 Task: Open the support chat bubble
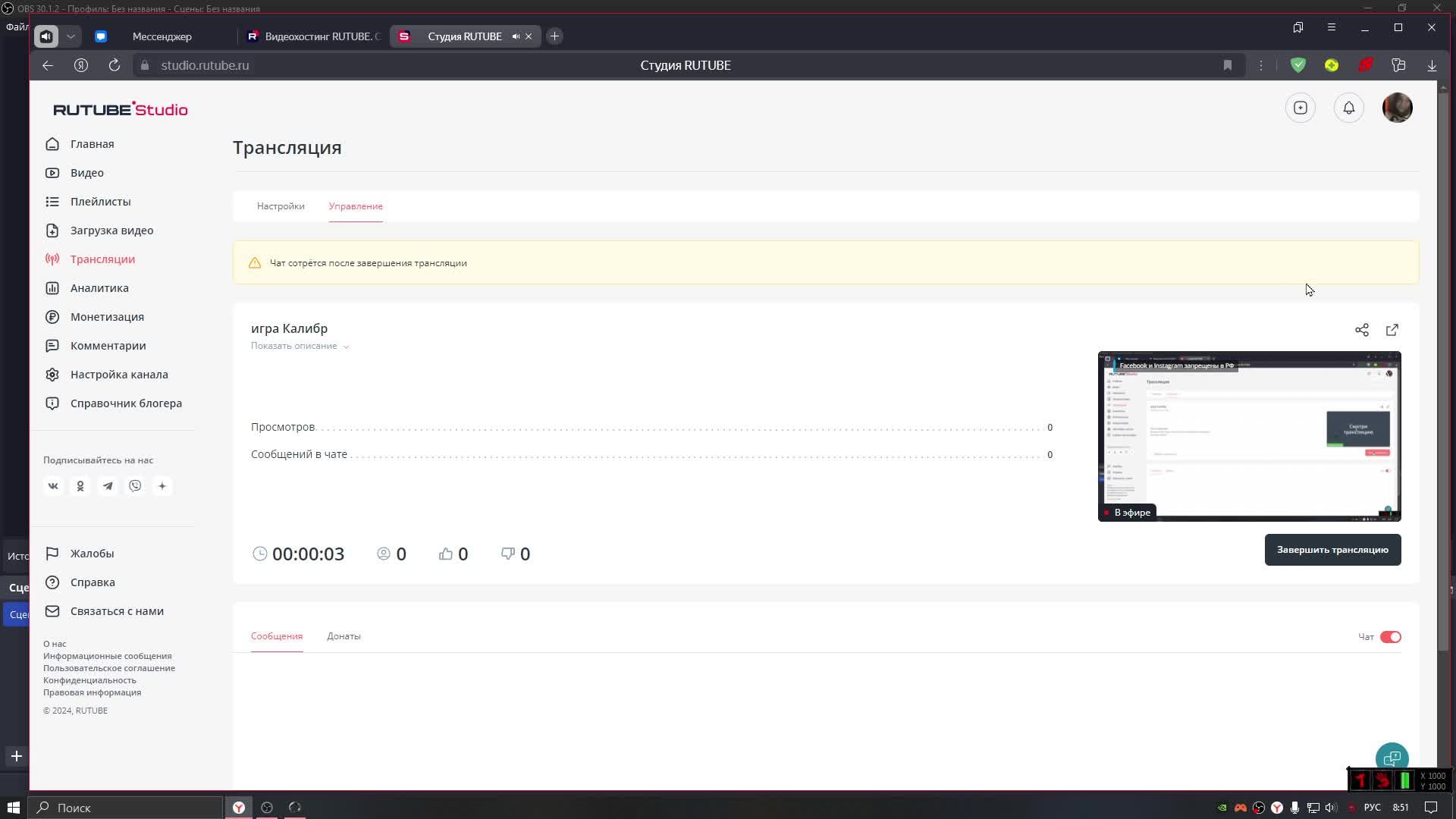(x=1392, y=758)
